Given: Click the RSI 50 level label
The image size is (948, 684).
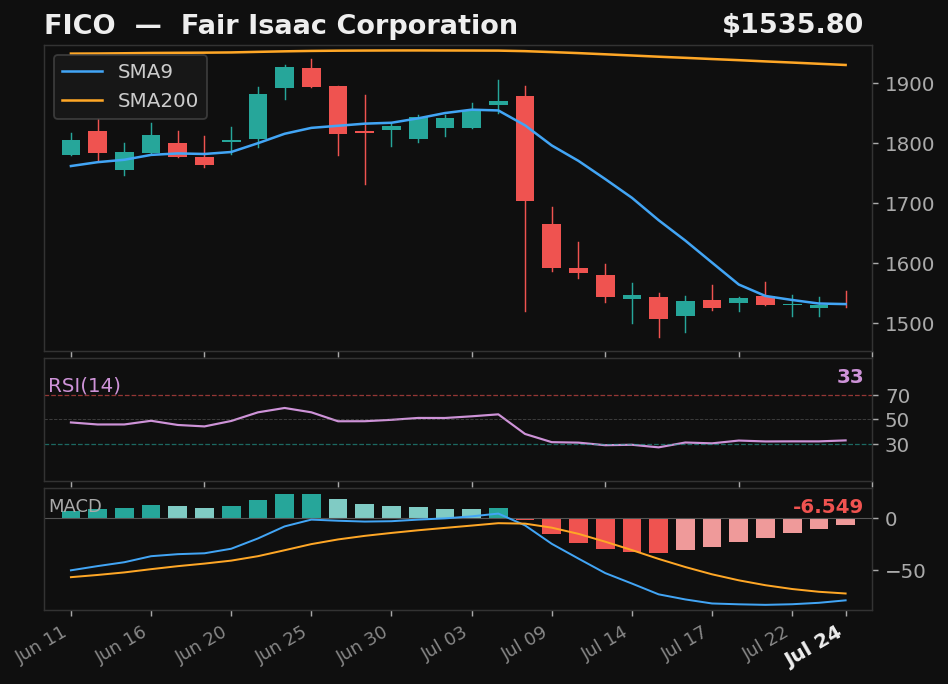Looking at the screenshot, I should click(898, 420).
